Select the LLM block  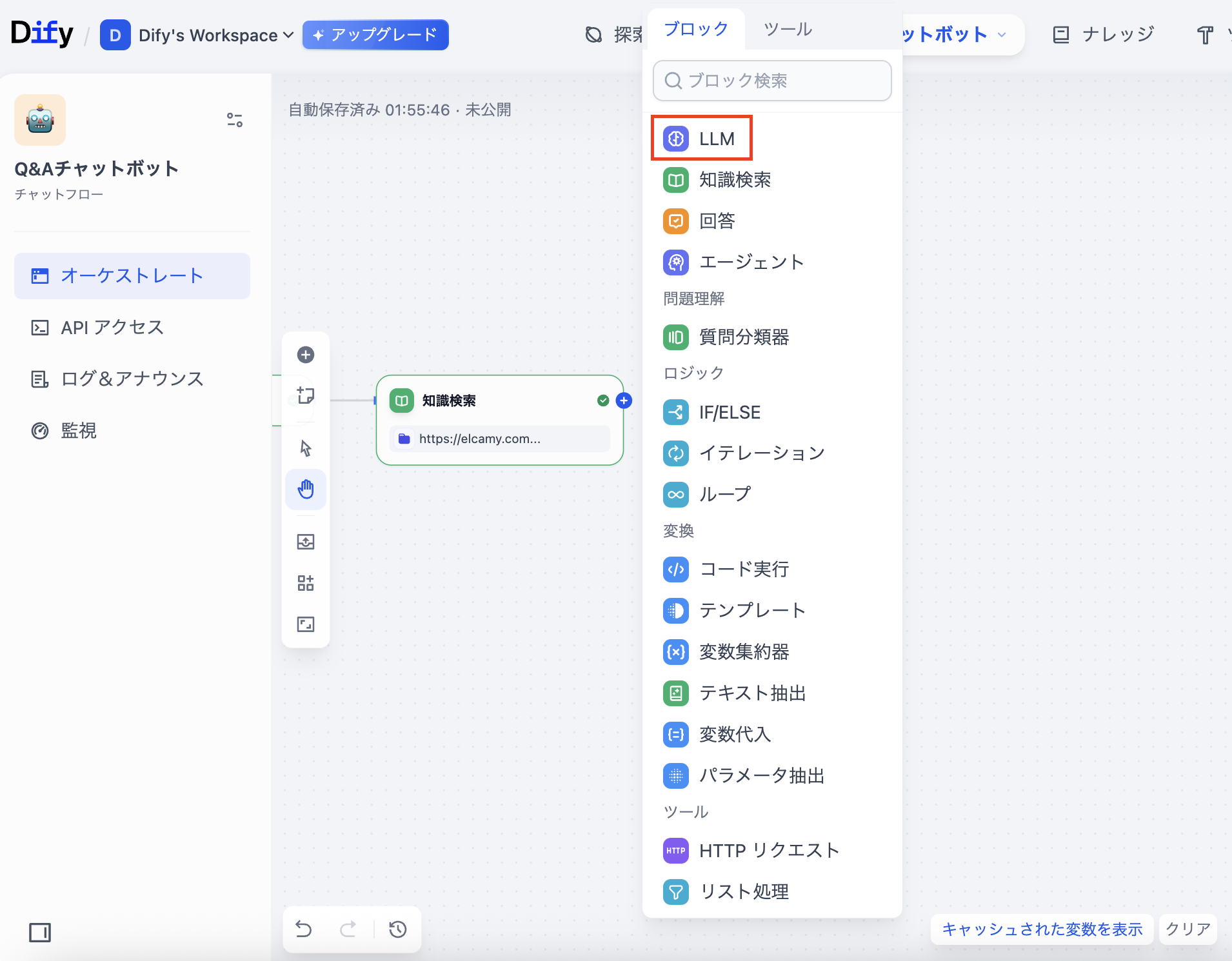701,139
